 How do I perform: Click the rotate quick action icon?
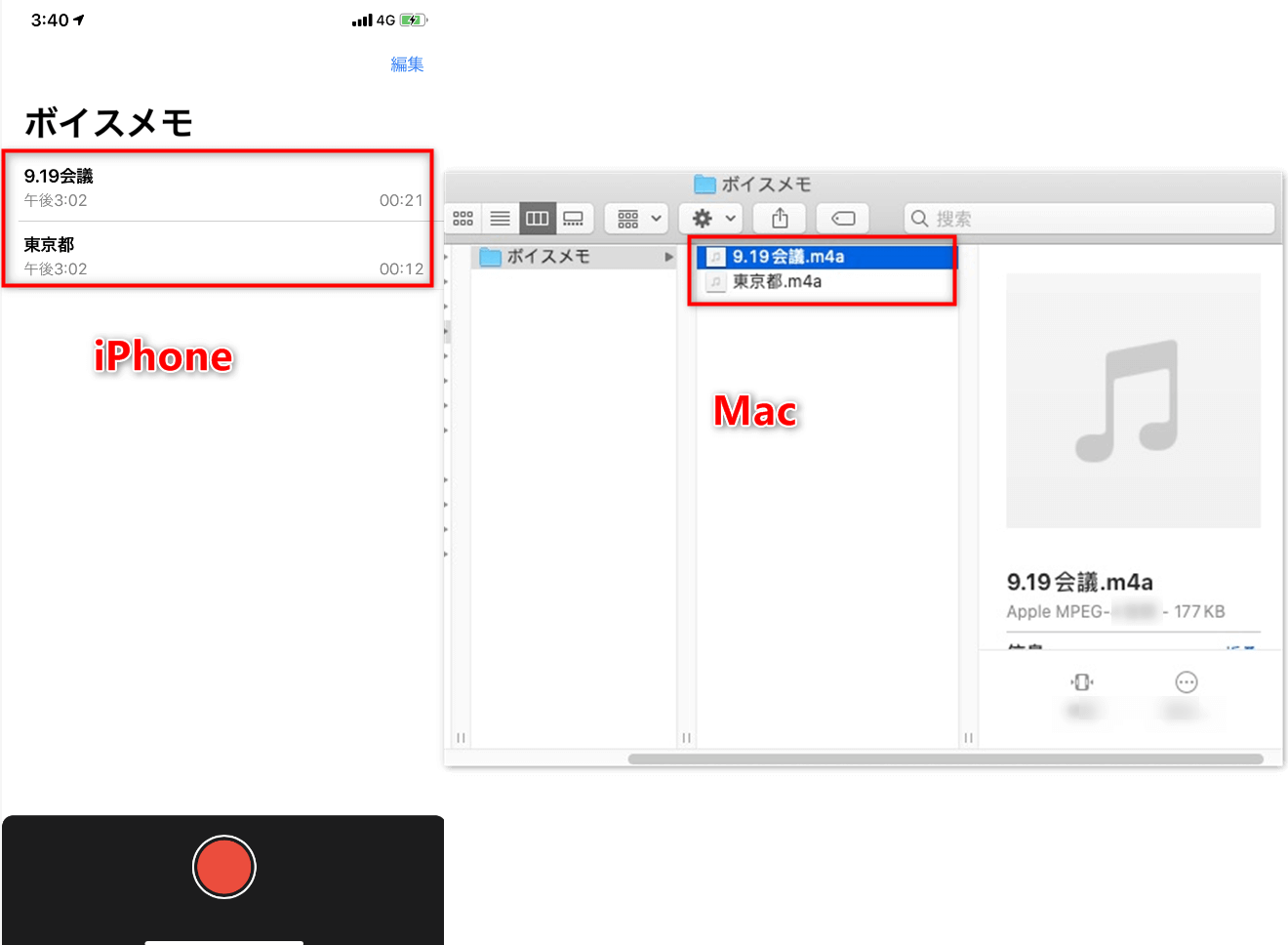coord(1082,681)
